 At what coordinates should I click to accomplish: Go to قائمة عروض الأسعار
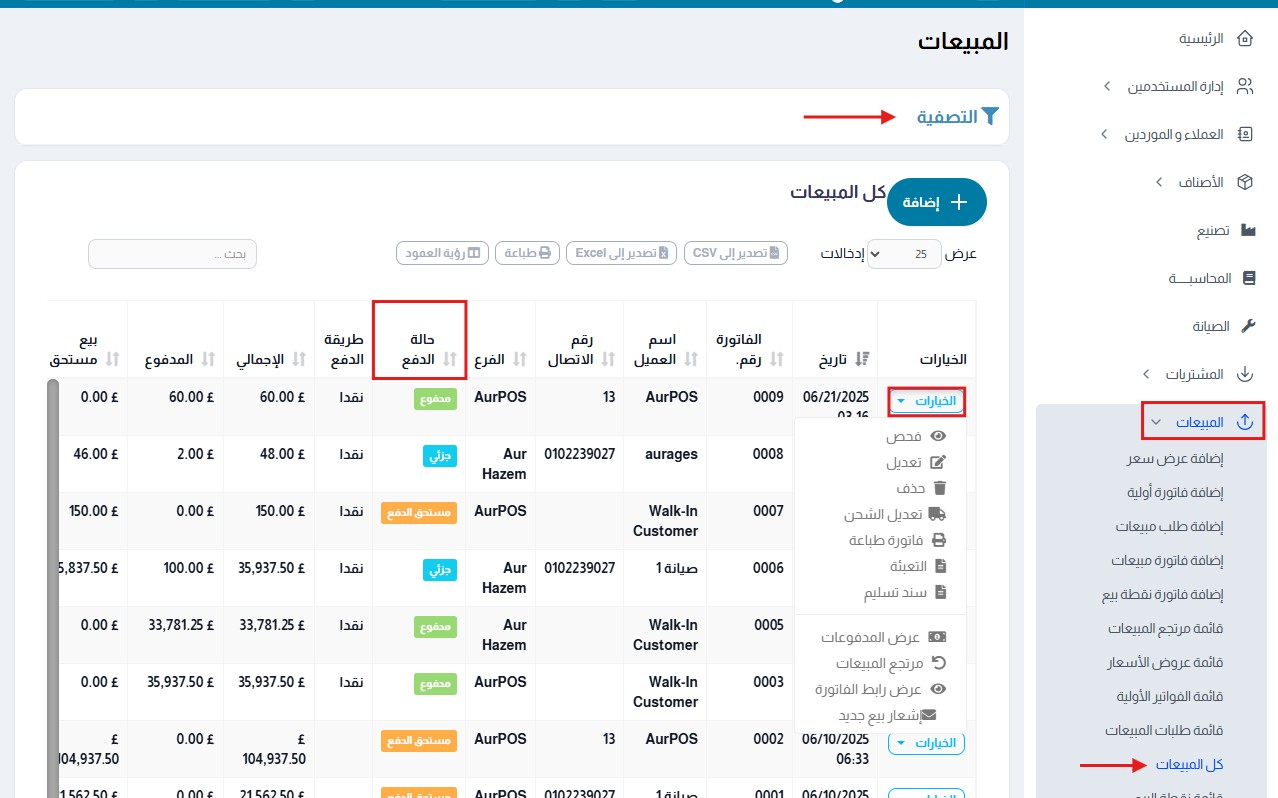click(x=1167, y=662)
